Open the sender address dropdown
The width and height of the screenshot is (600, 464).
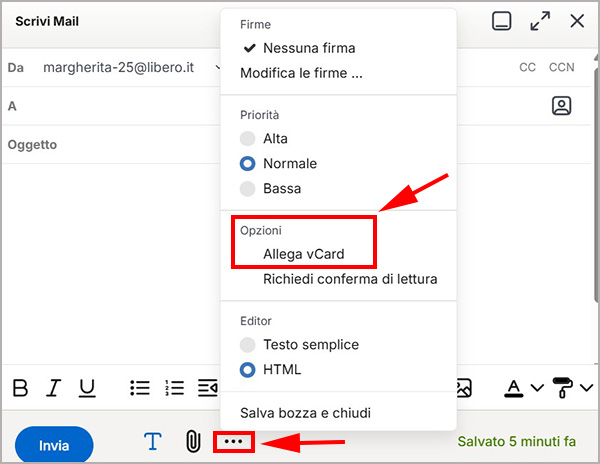point(217,68)
